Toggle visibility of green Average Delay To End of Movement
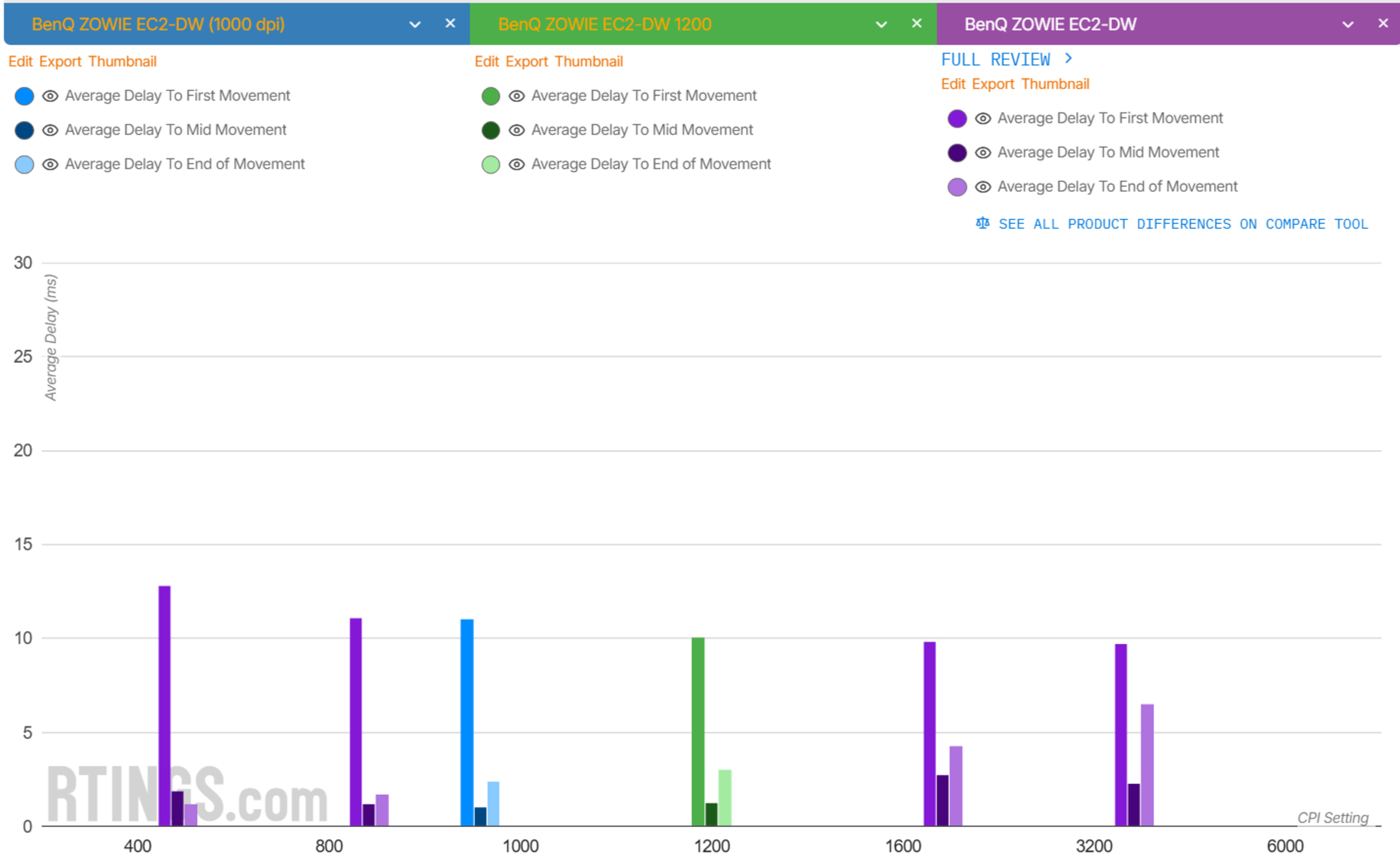1400x860 pixels. [x=516, y=164]
